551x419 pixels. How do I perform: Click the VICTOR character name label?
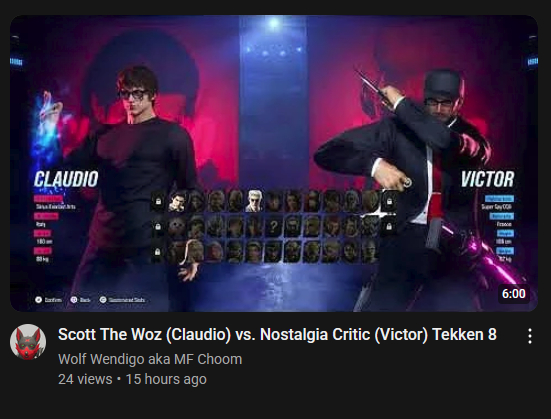coord(488,179)
